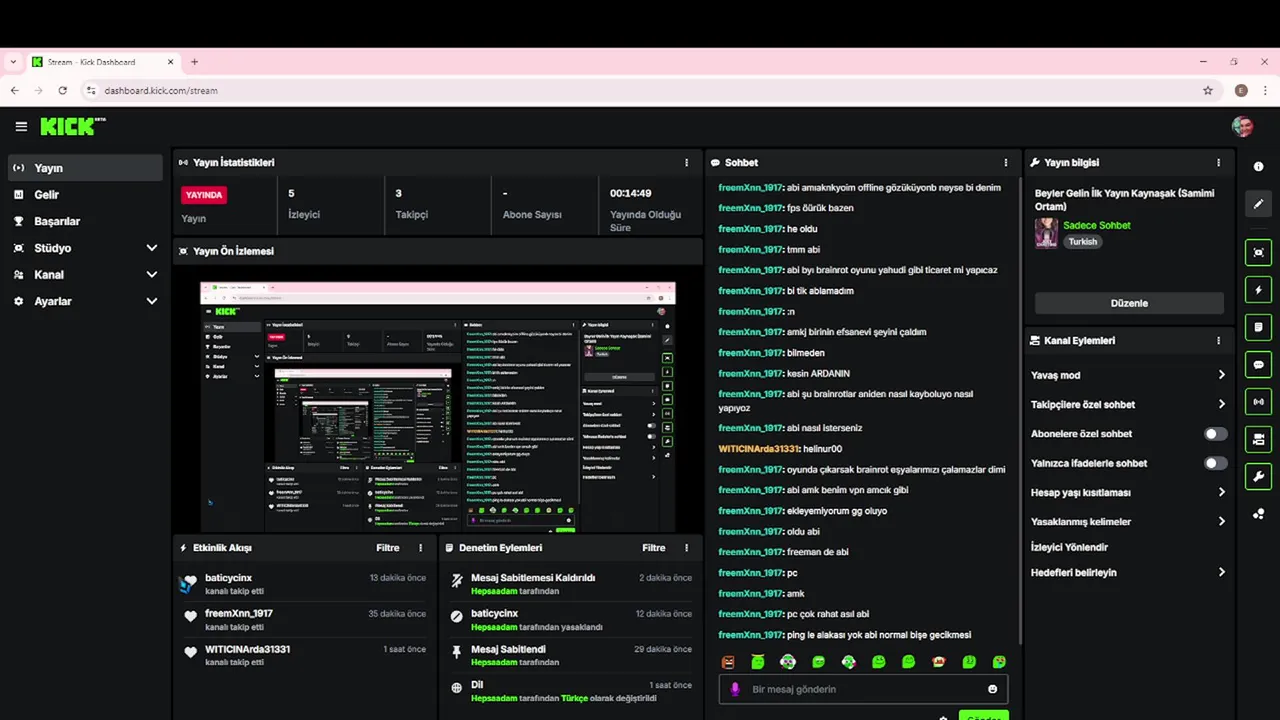Click the camera panel icon in right sidebar

point(1258,439)
